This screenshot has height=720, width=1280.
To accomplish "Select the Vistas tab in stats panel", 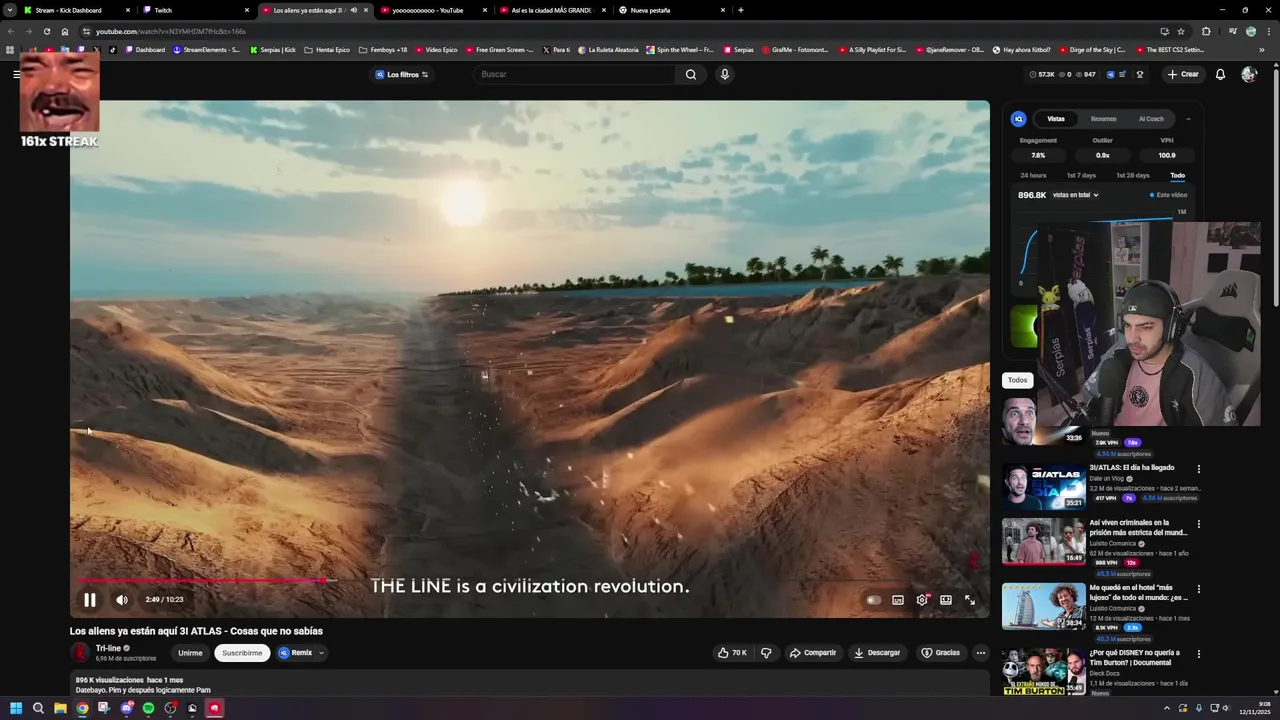I will pos(1056,119).
